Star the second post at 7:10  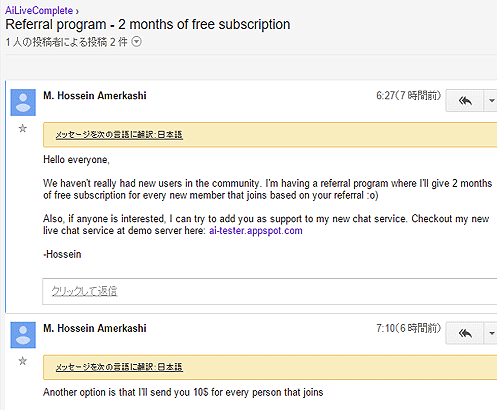pos(23,361)
